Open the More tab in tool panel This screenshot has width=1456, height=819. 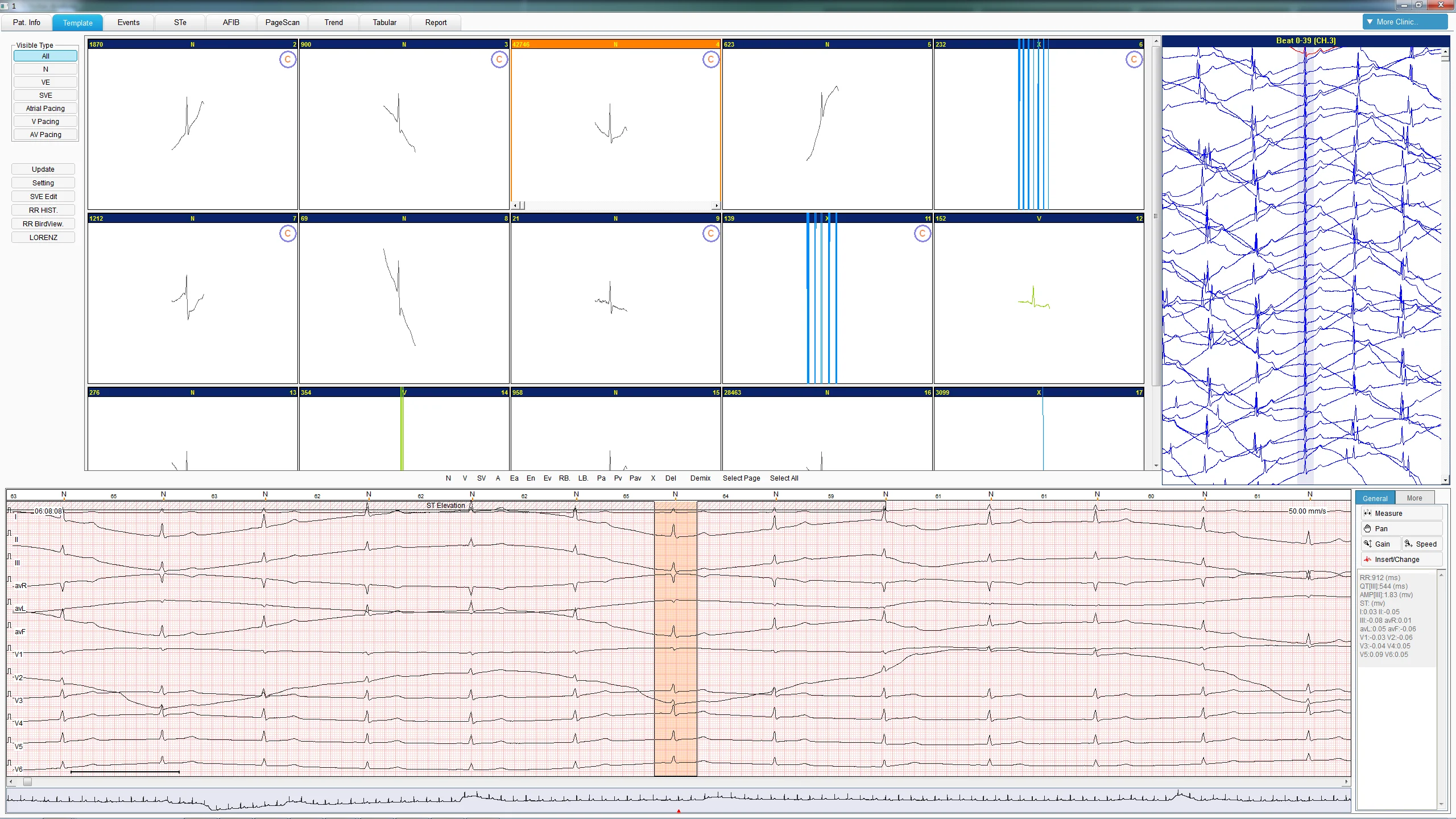click(1414, 498)
